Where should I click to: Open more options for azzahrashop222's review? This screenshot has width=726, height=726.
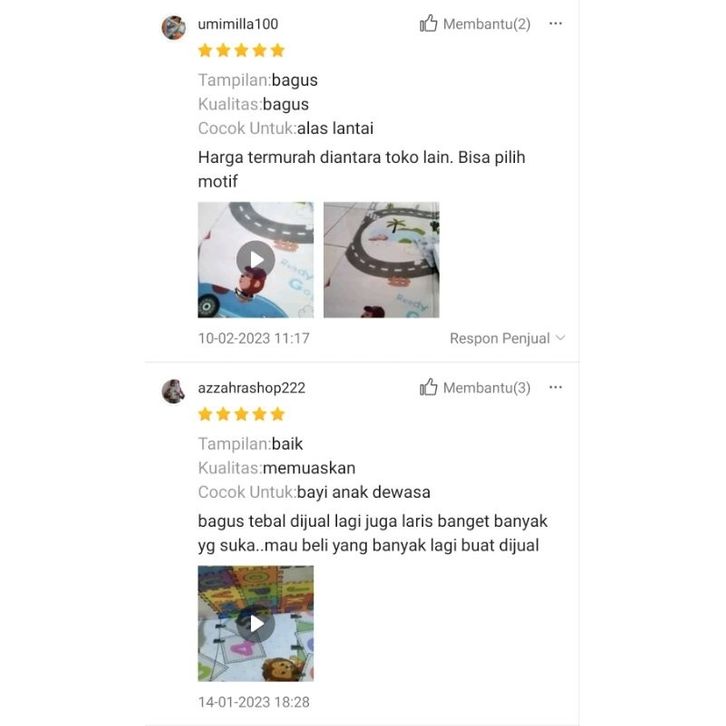[556, 387]
